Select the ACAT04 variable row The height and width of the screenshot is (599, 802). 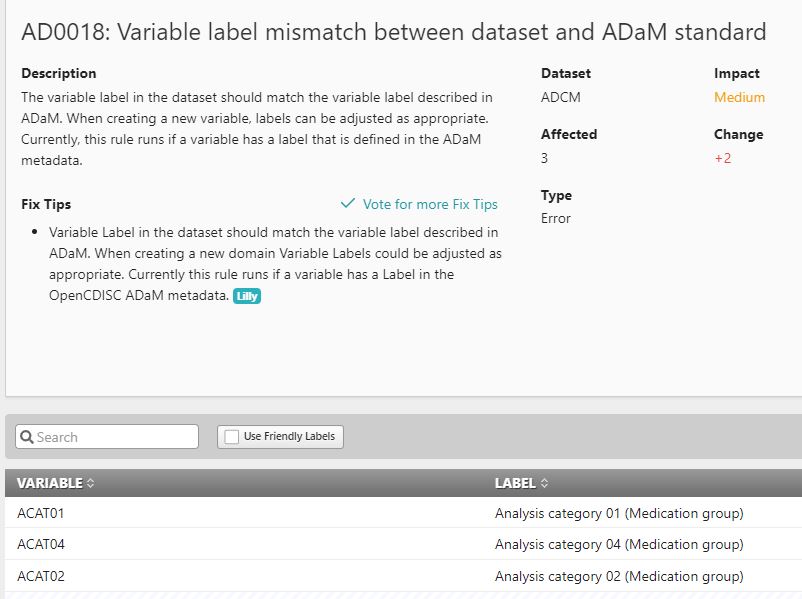click(404, 544)
